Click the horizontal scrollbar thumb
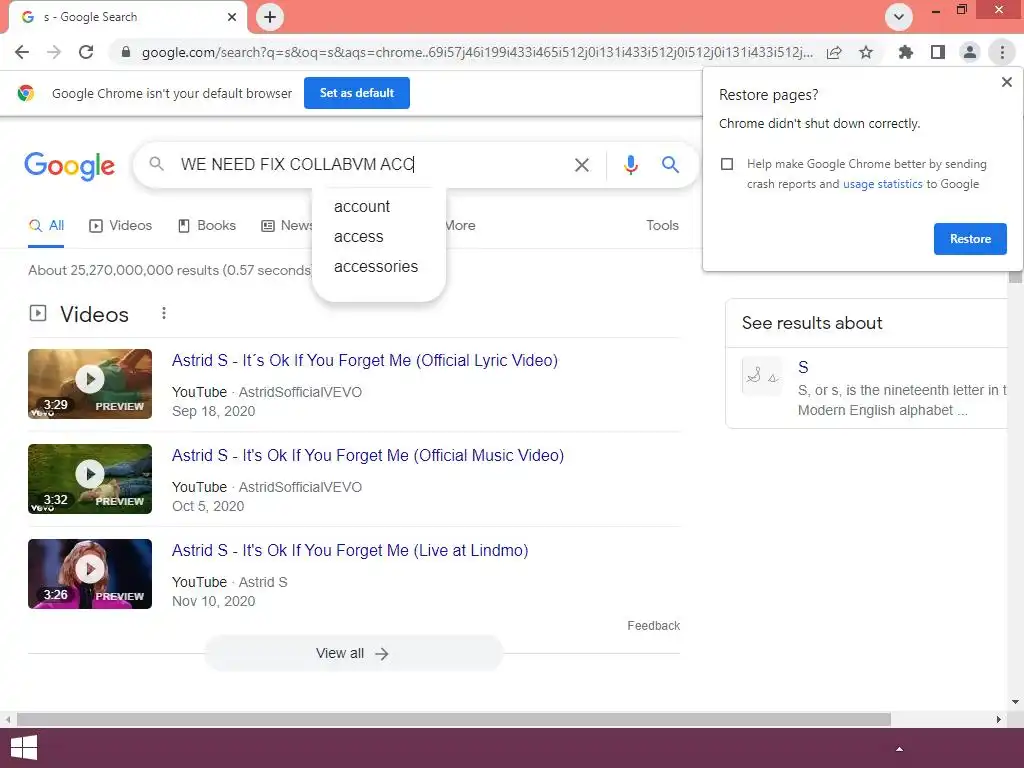 click(x=454, y=720)
